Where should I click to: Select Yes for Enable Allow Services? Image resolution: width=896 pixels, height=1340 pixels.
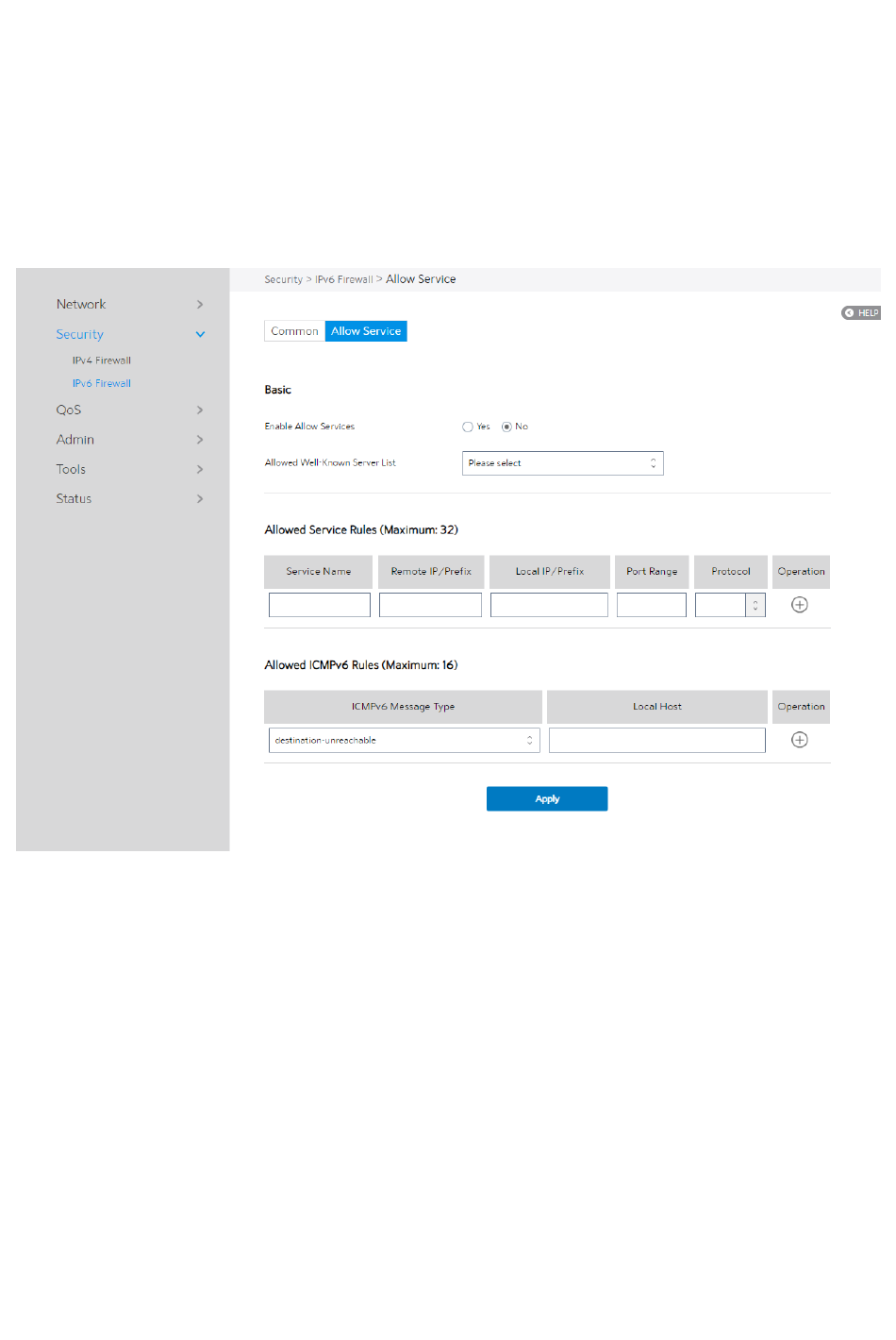467,427
